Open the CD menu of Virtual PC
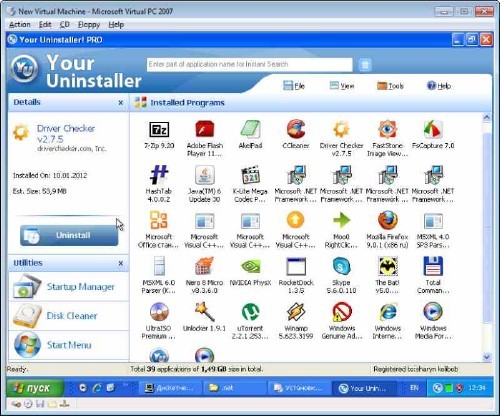 65,25
